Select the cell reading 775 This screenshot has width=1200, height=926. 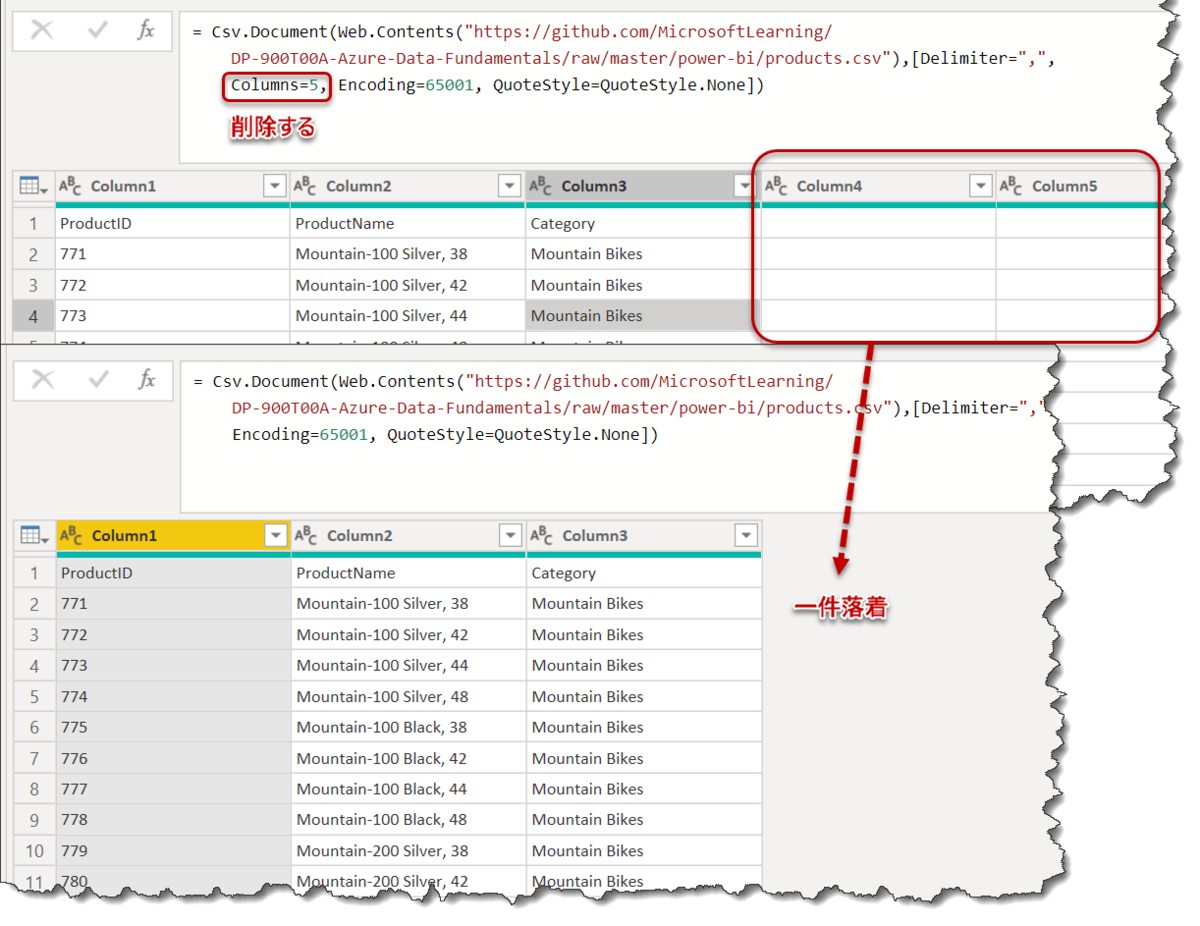[x=174, y=727]
